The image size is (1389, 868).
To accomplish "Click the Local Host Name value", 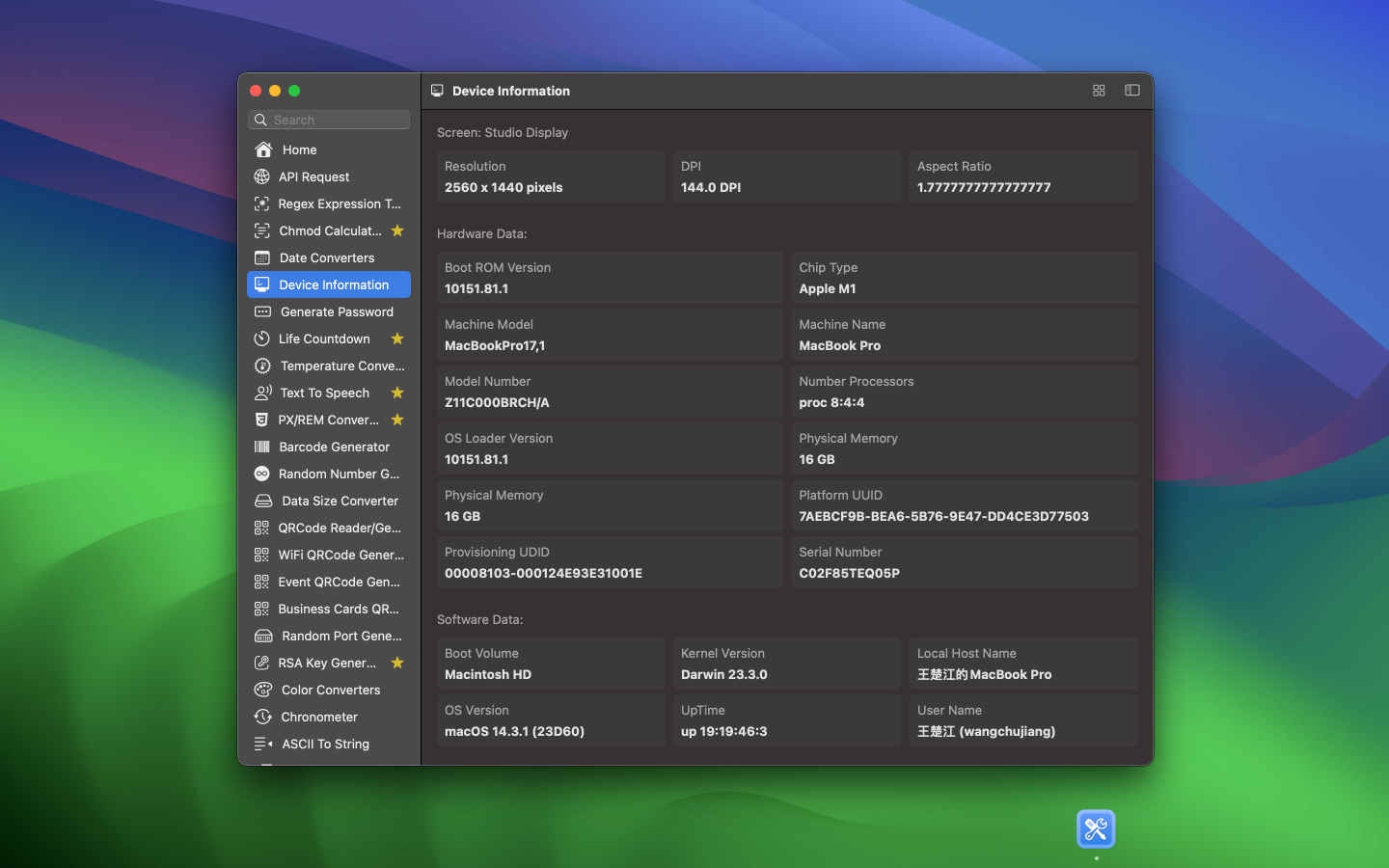I will [984, 674].
